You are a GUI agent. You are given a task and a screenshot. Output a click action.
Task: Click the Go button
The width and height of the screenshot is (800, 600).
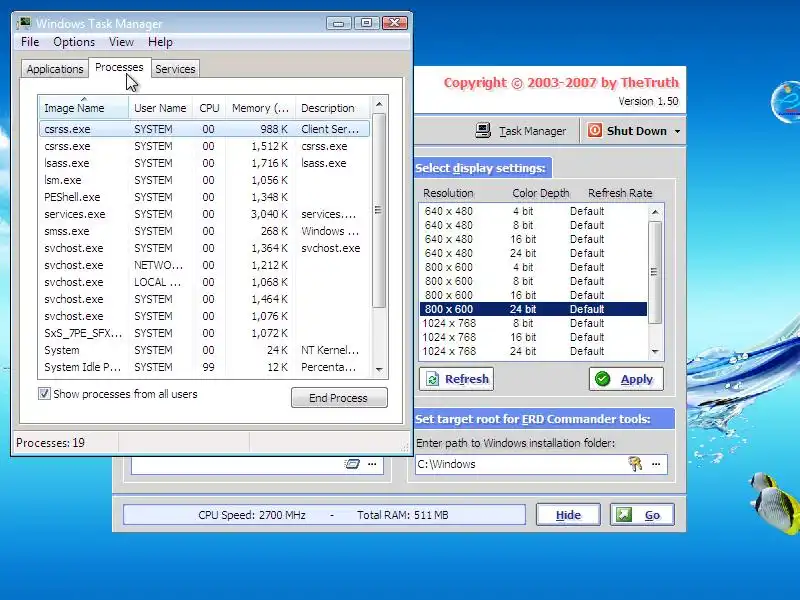(x=642, y=515)
